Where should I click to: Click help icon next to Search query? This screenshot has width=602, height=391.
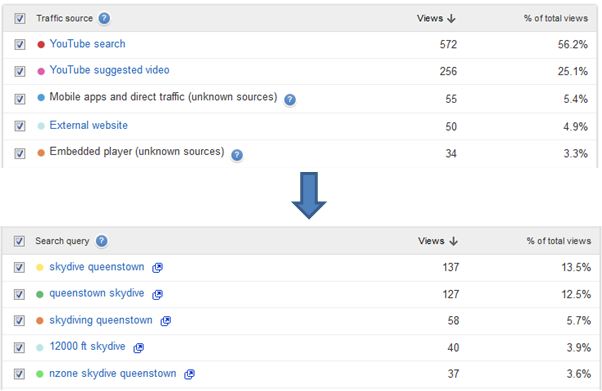coord(101,241)
